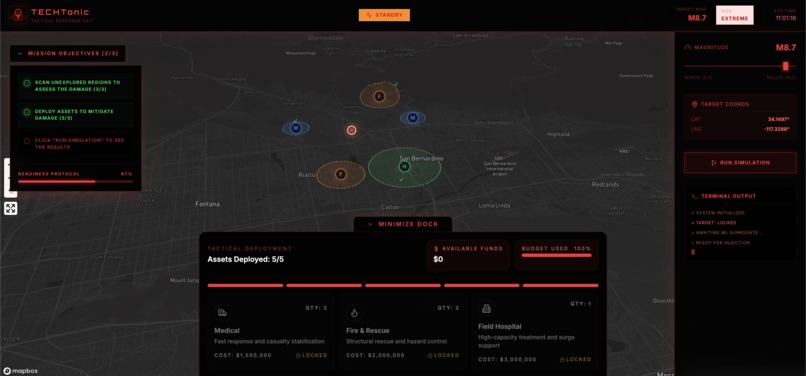Click the Field Hospital building icon
Image resolution: width=806 pixels, height=376 pixels.
point(486,309)
